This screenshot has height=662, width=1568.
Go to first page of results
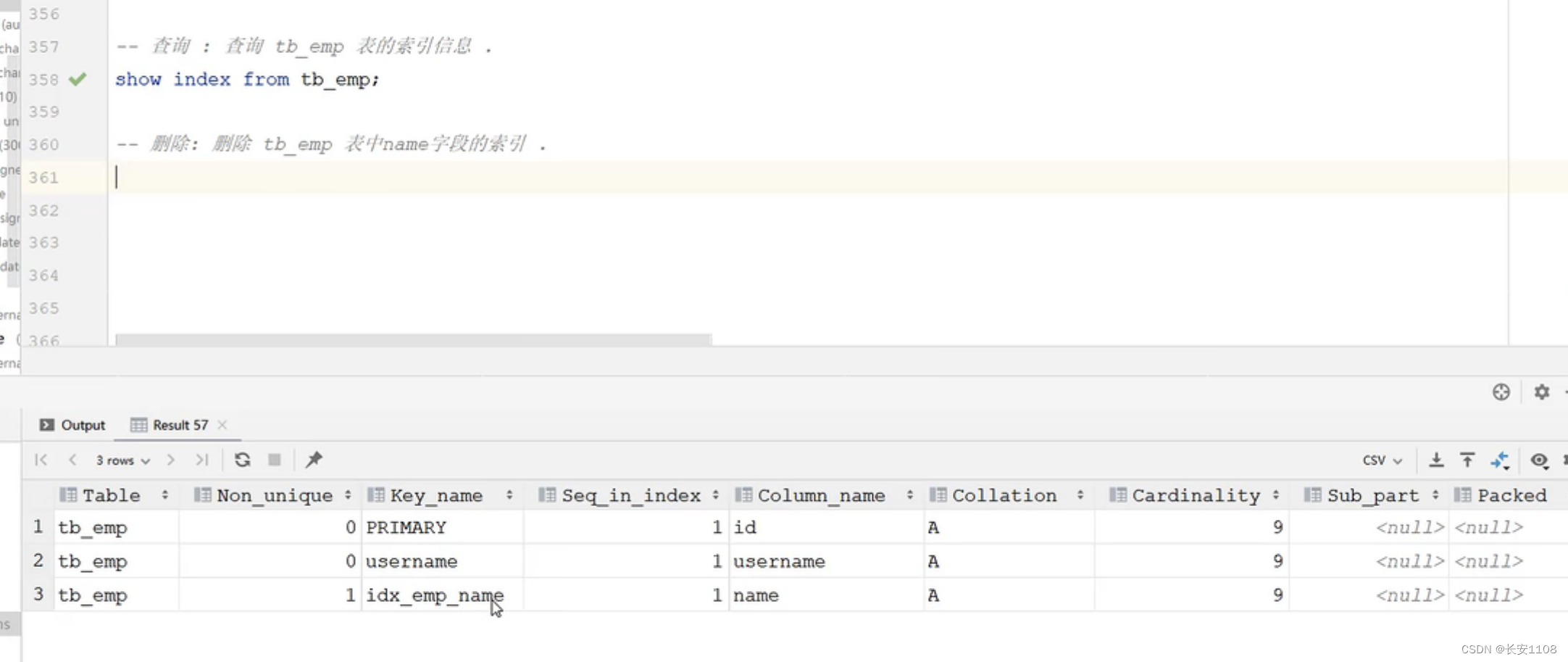(41, 460)
